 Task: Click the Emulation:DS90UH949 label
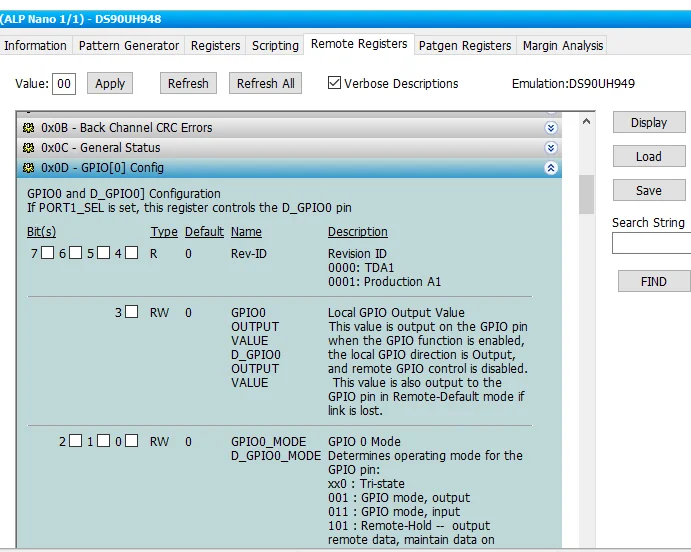573,84
